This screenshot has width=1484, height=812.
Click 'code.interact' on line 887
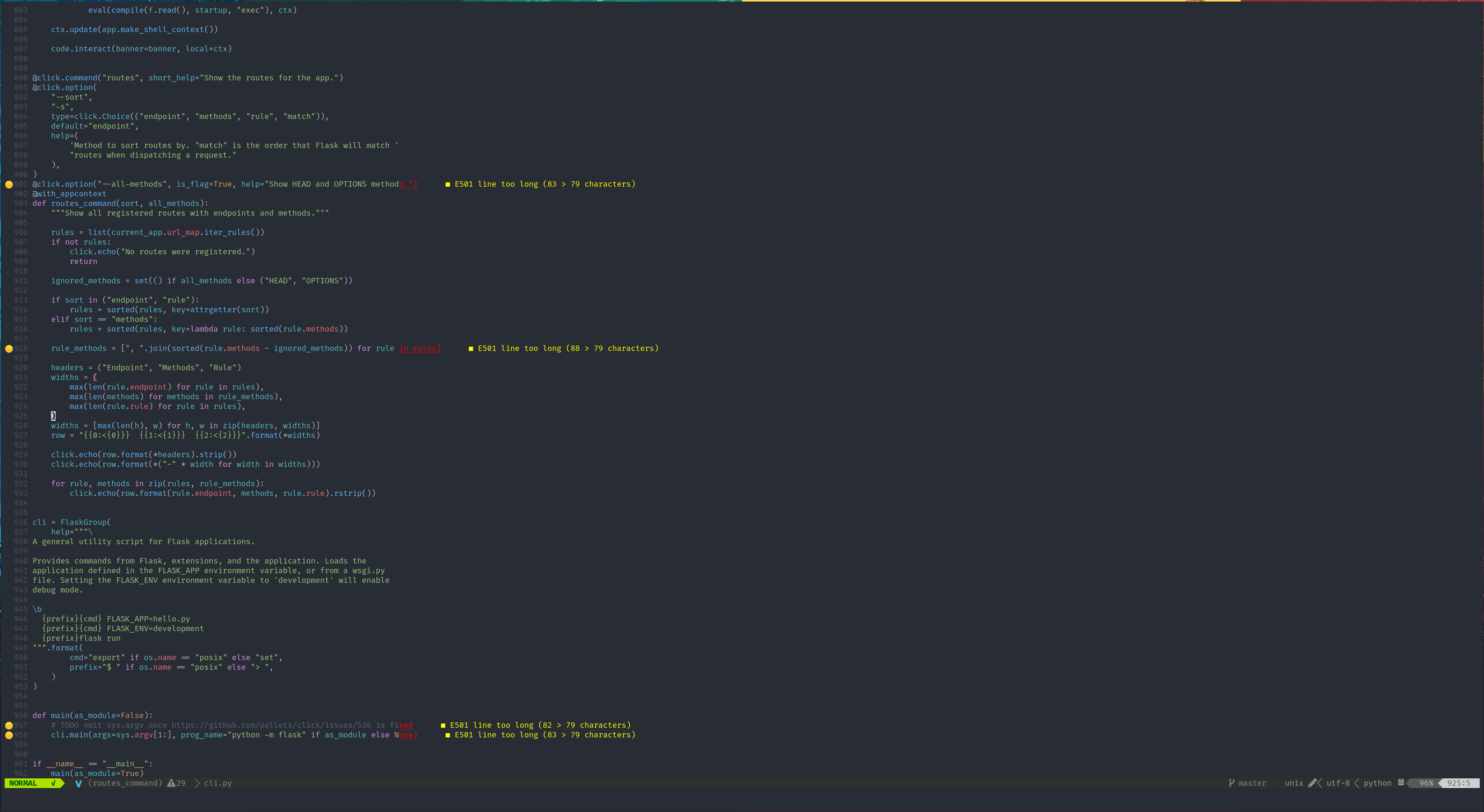[81, 49]
